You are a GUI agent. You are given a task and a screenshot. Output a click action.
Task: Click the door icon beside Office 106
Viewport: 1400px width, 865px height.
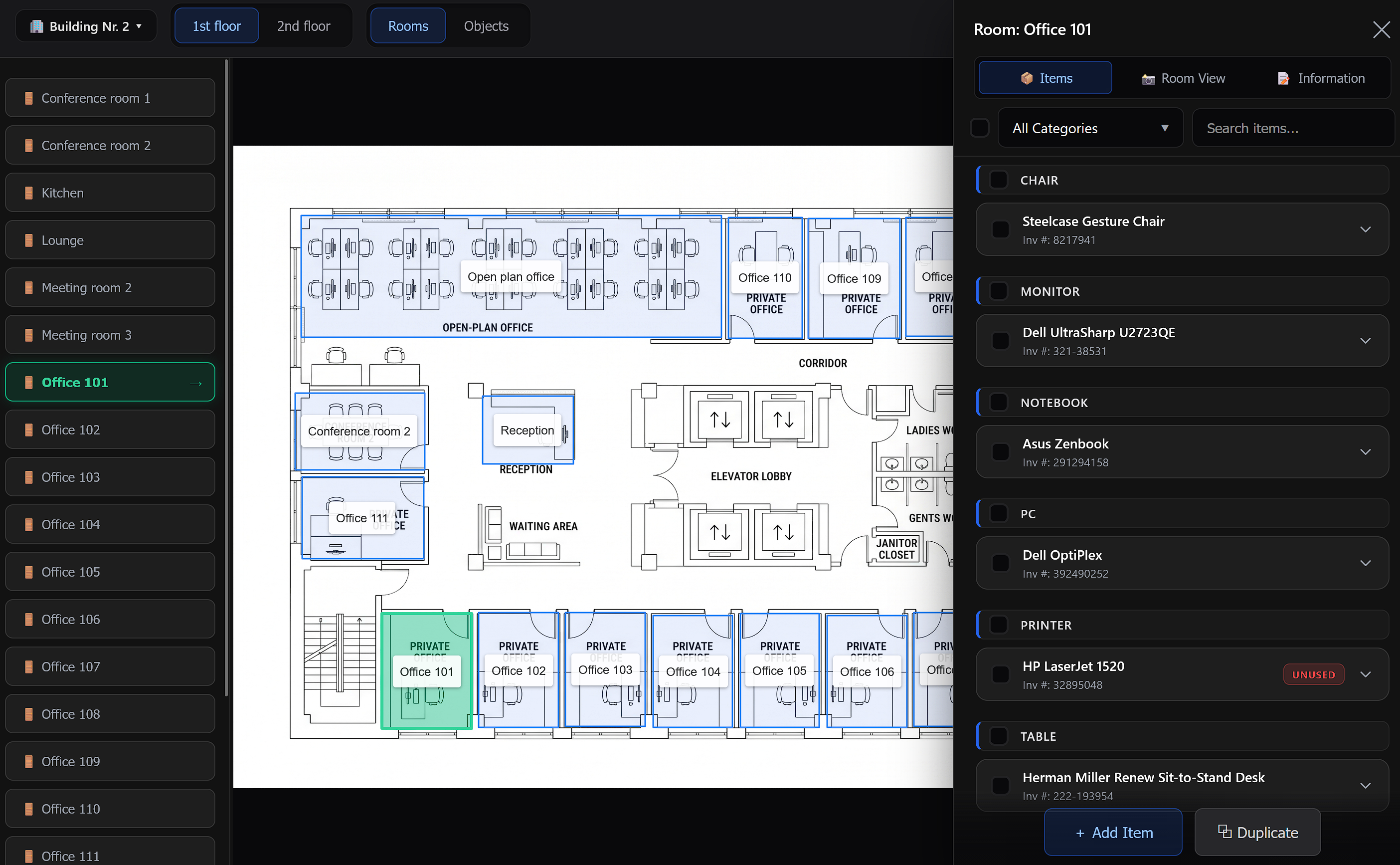28,620
